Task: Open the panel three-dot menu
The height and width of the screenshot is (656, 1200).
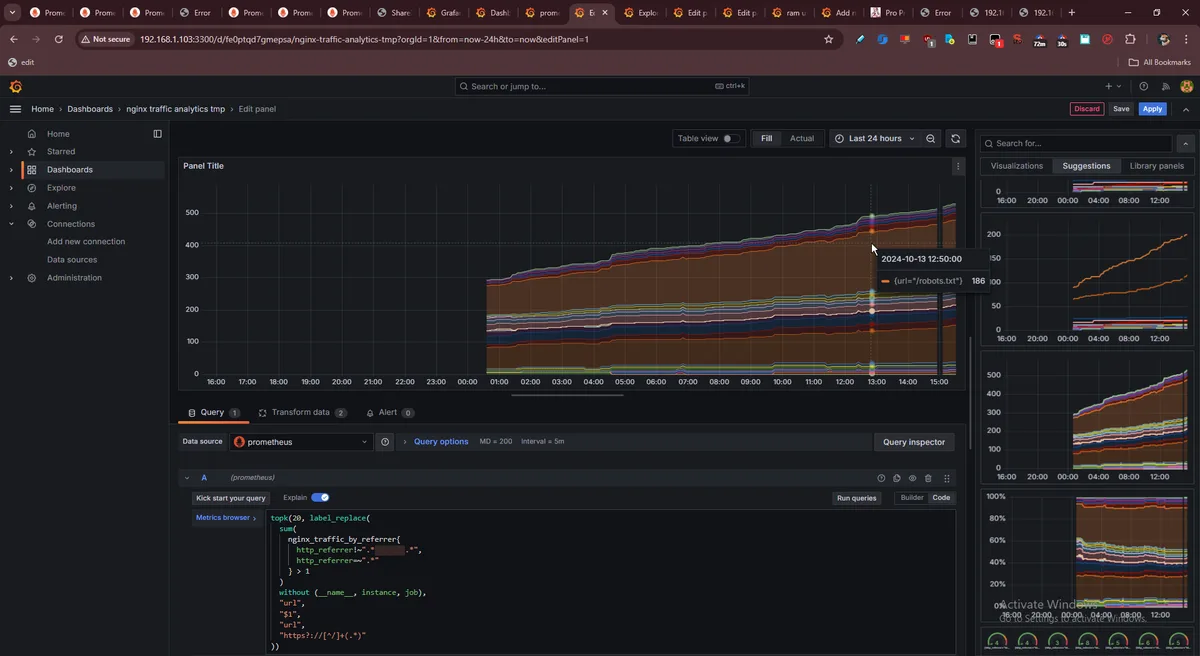Action: point(958,167)
